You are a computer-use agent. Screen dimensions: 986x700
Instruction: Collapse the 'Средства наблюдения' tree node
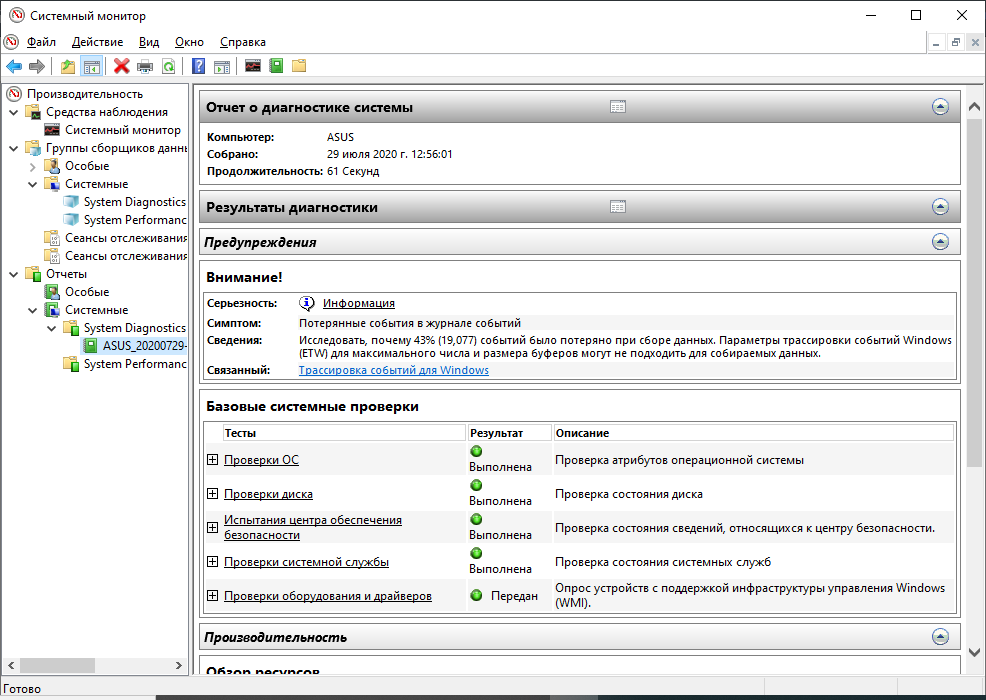(x=14, y=112)
